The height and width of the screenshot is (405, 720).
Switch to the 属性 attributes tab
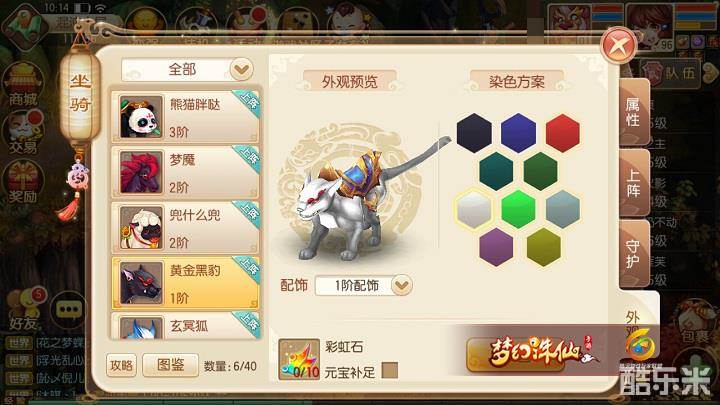pyautogui.click(x=634, y=112)
